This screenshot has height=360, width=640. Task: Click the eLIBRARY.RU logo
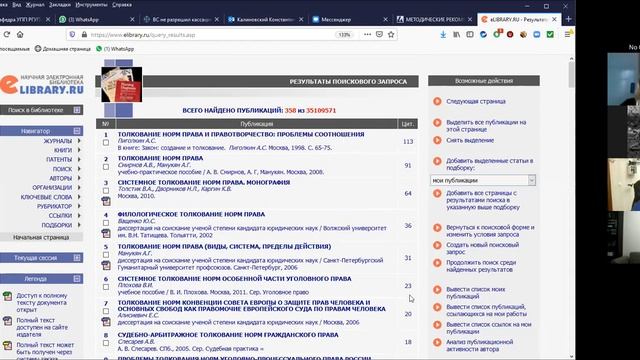coord(42,84)
